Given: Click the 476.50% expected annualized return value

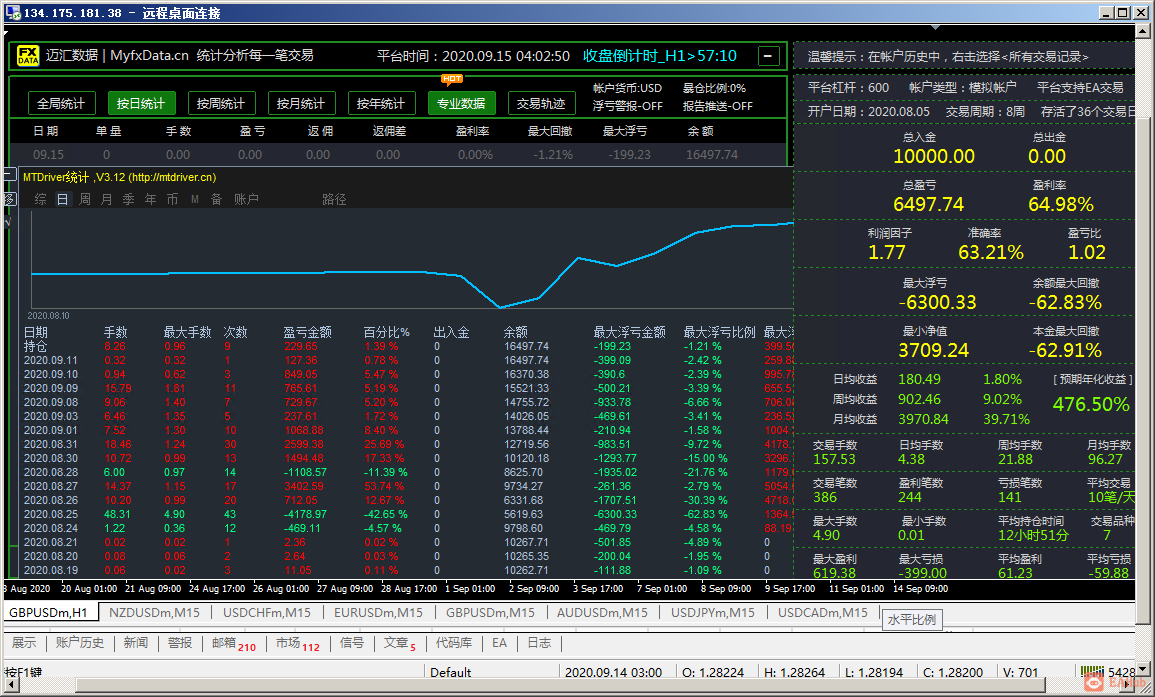Looking at the screenshot, I should coord(1091,404).
